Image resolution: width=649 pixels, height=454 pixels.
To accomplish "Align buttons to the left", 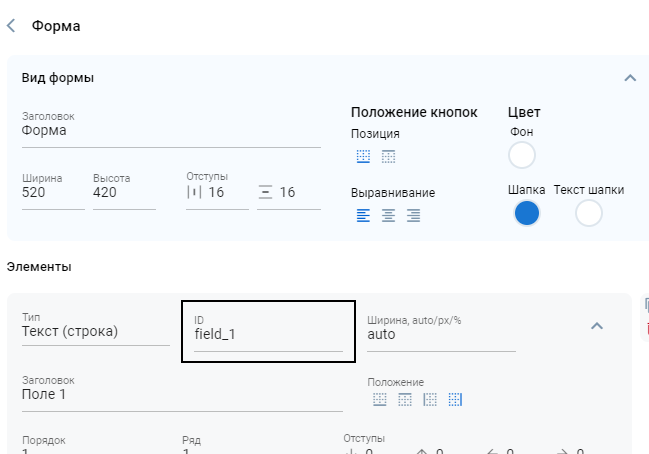I will tap(363, 215).
